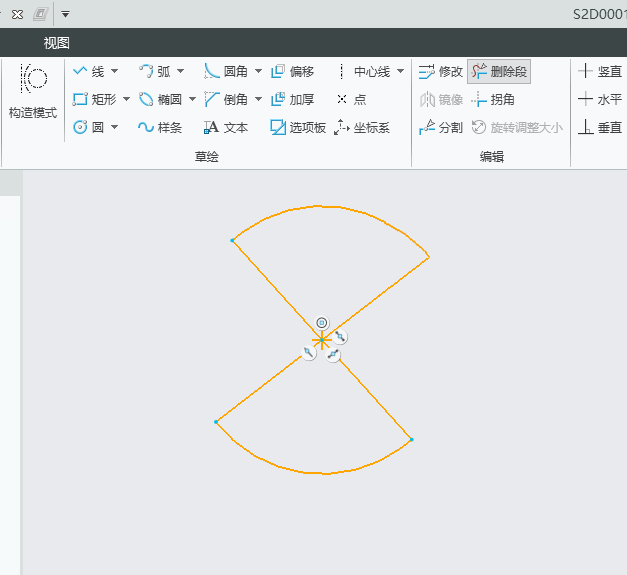
Task: Select the lower arc's right cyan endpoint
Action: point(411,439)
